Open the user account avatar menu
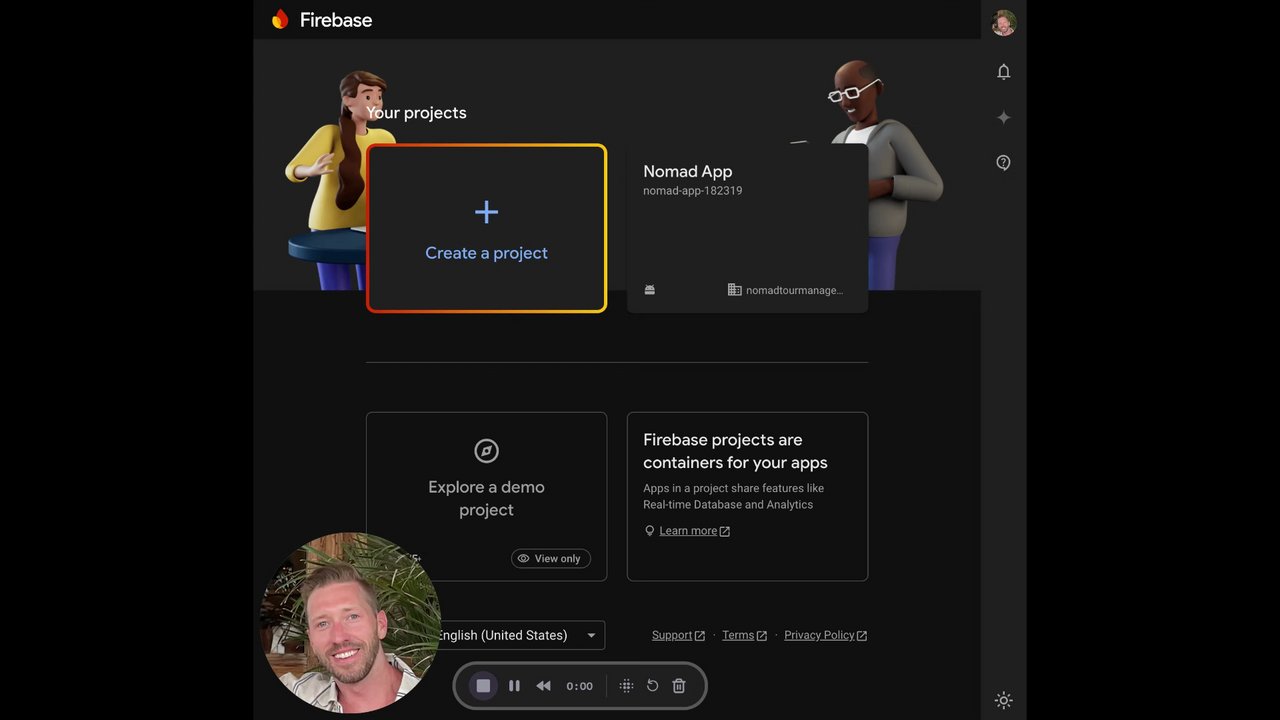 1004,23
